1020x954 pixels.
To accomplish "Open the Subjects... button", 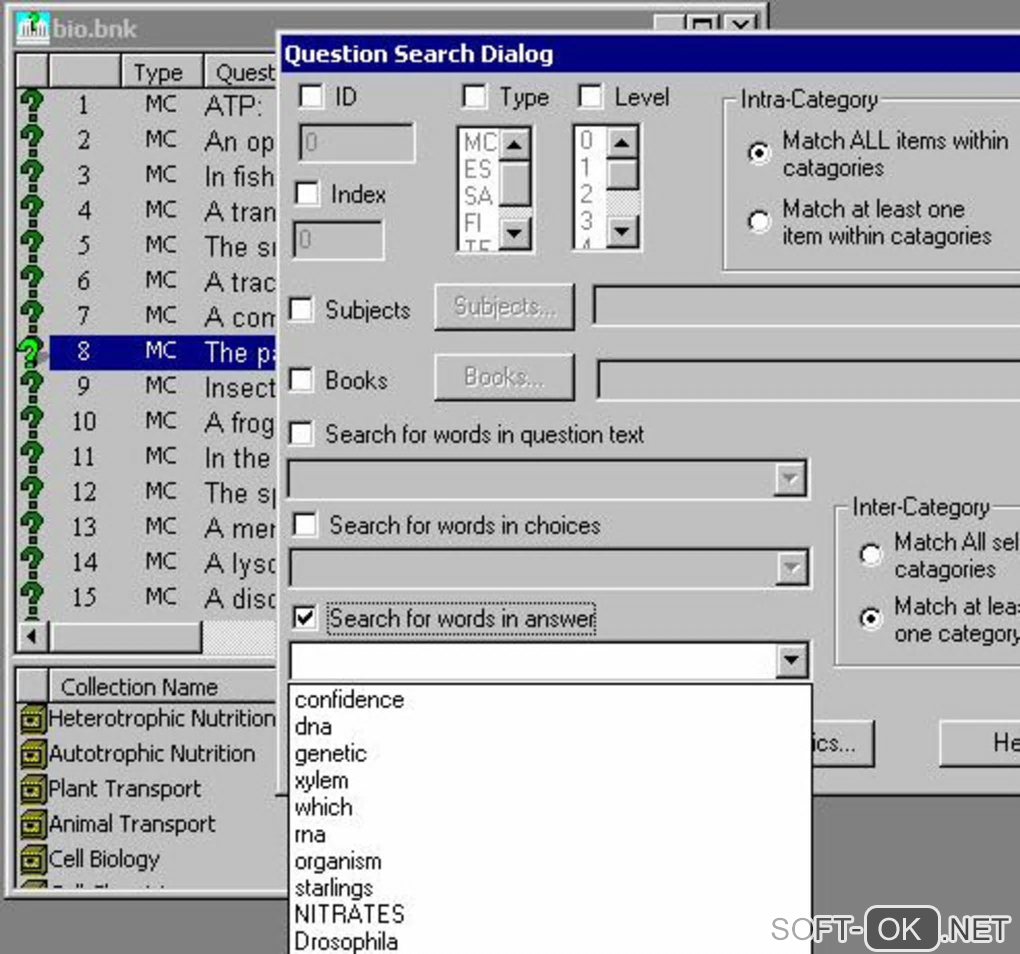I will tap(504, 306).
